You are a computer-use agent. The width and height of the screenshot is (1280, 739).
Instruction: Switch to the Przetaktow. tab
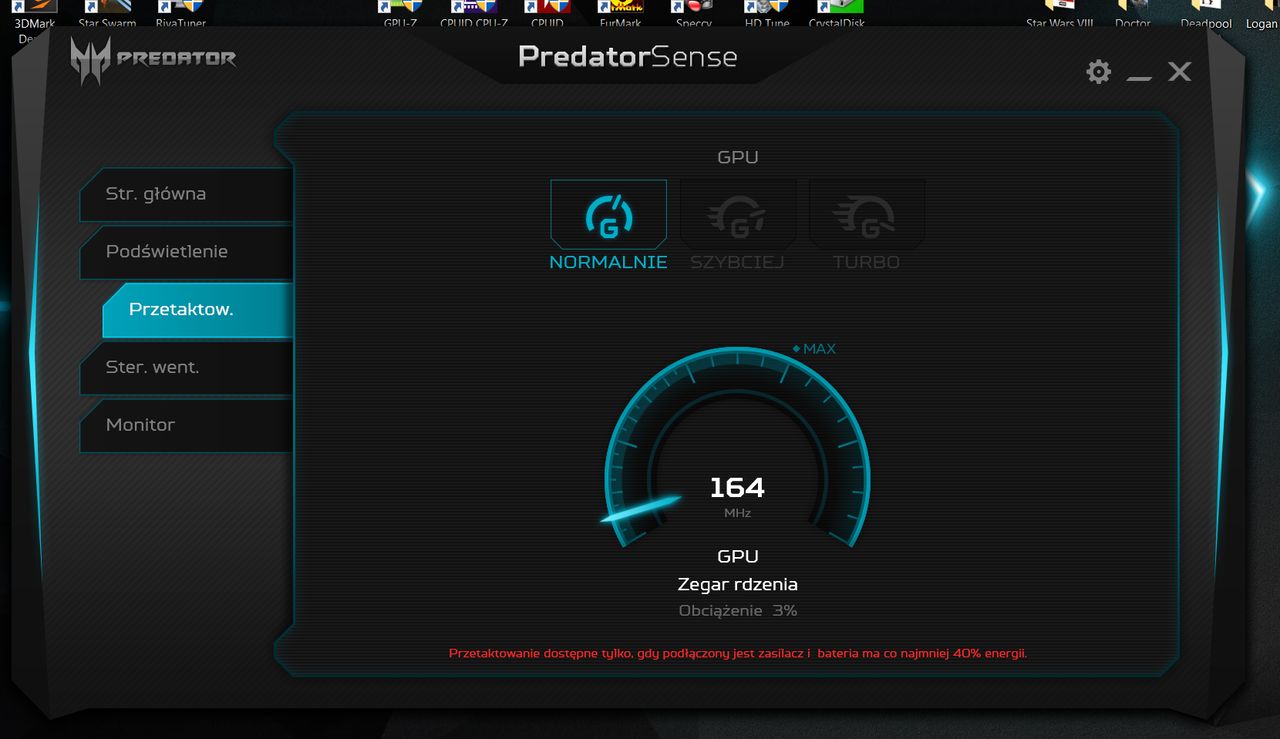[x=197, y=310]
